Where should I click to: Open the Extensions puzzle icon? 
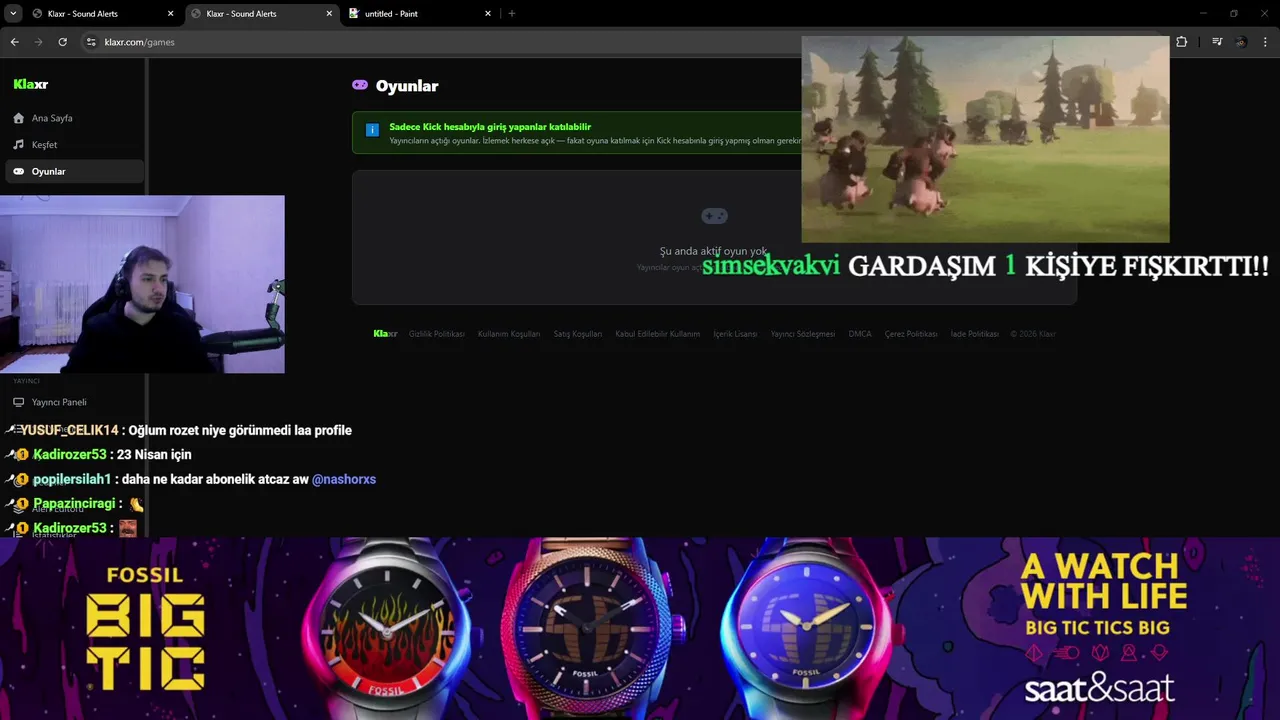tap(1182, 42)
